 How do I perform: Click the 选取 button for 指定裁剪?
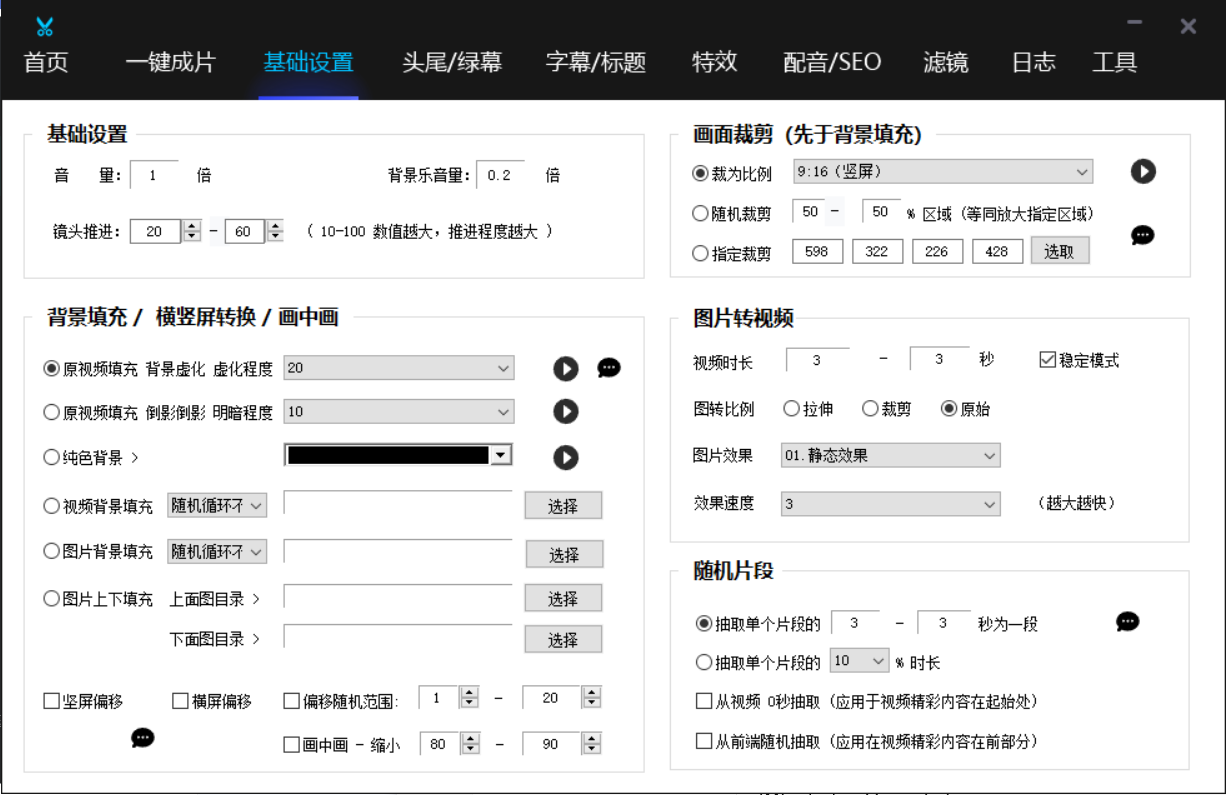(1059, 251)
